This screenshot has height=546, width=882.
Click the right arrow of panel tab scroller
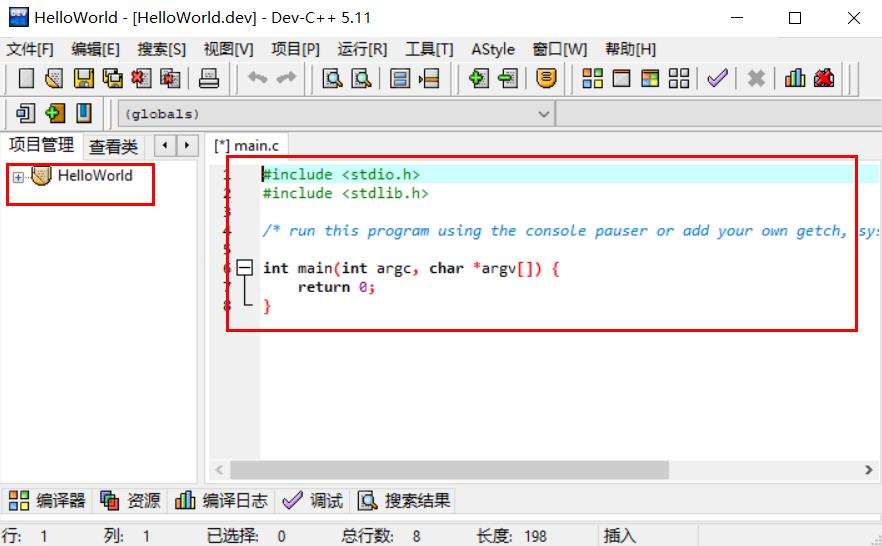pos(187,146)
